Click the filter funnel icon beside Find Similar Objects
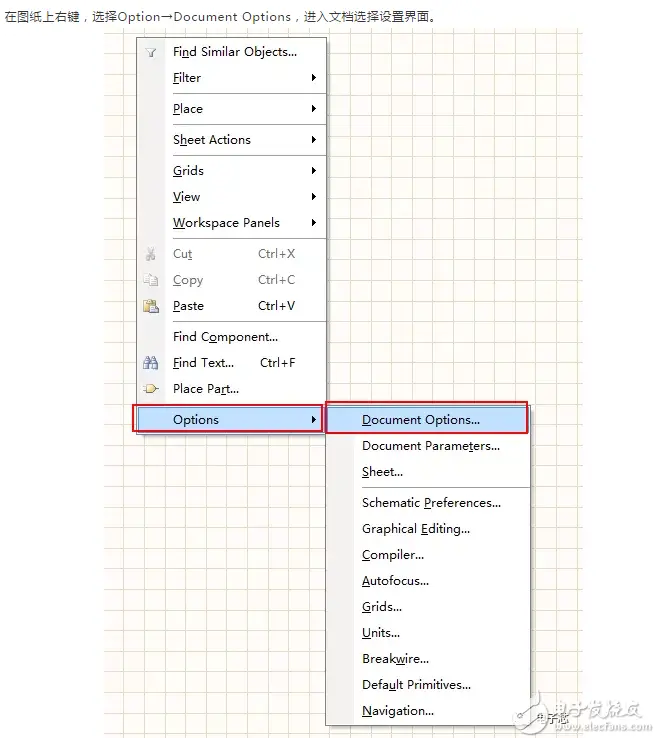The width and height of the screenshot is (655, 738). (151, 52)
